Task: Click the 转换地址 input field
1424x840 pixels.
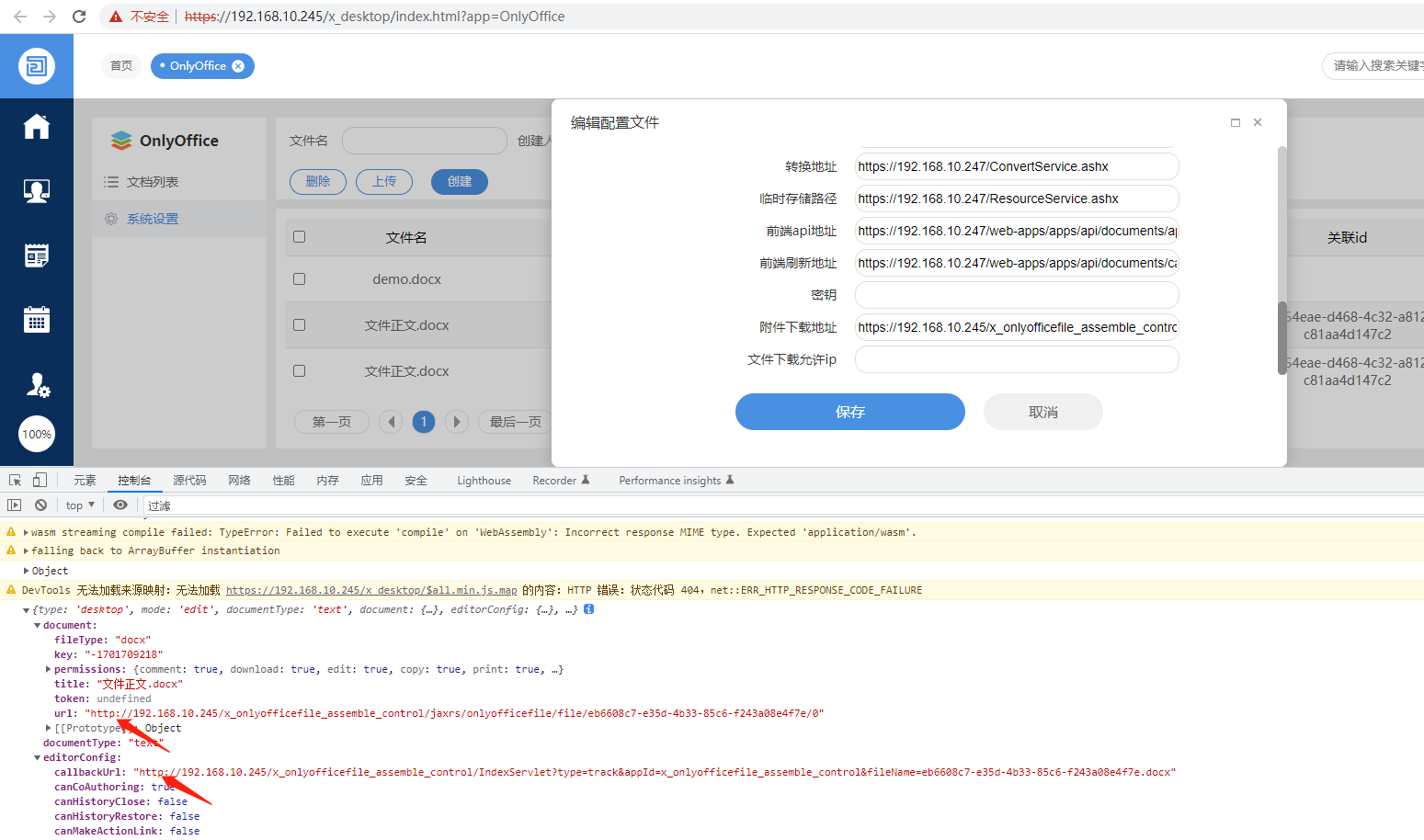Action: pyautogui.click(x=1017, y=166)
